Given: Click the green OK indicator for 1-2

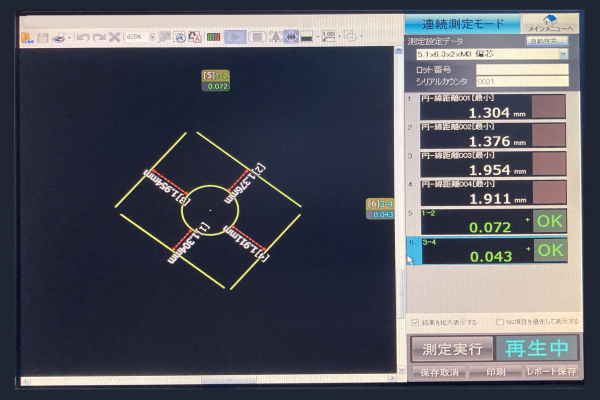Looking at the screenshot, I should click(x=549, y=221).
